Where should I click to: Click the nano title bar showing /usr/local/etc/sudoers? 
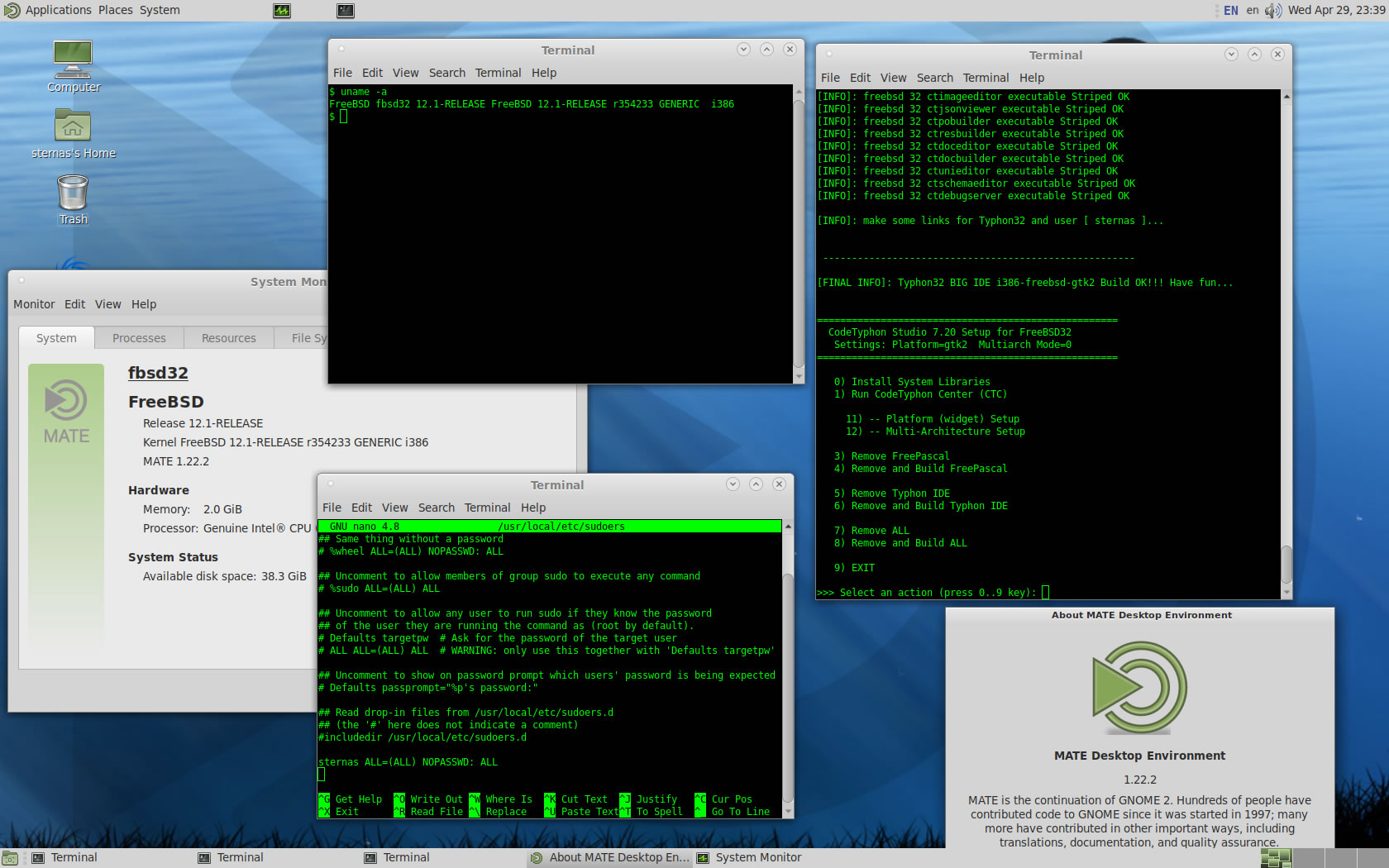550,526
